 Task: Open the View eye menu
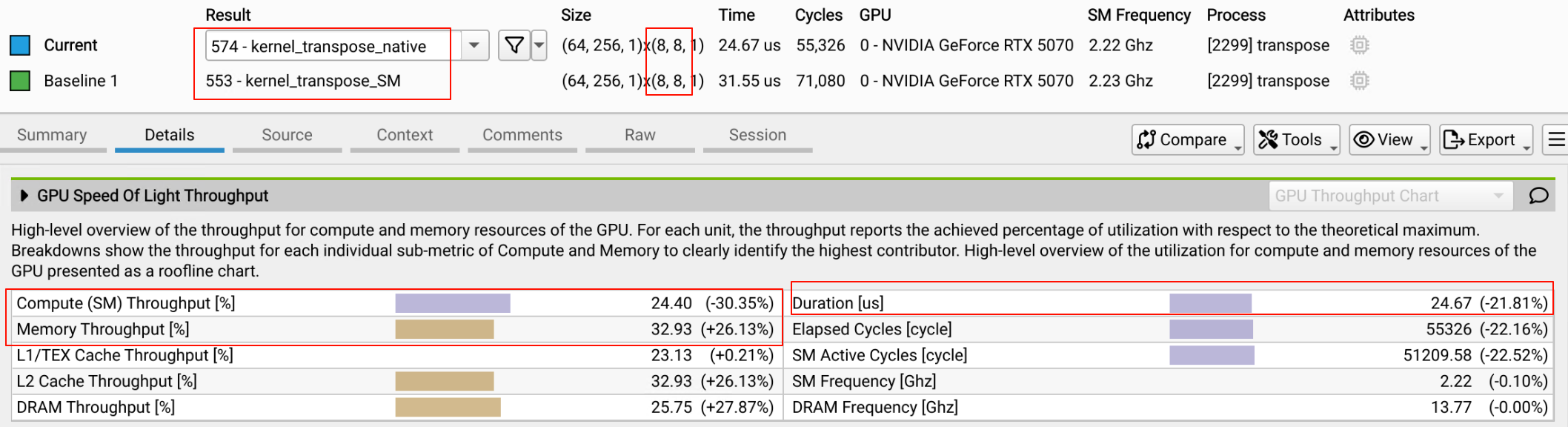(x=1389, y=139)
